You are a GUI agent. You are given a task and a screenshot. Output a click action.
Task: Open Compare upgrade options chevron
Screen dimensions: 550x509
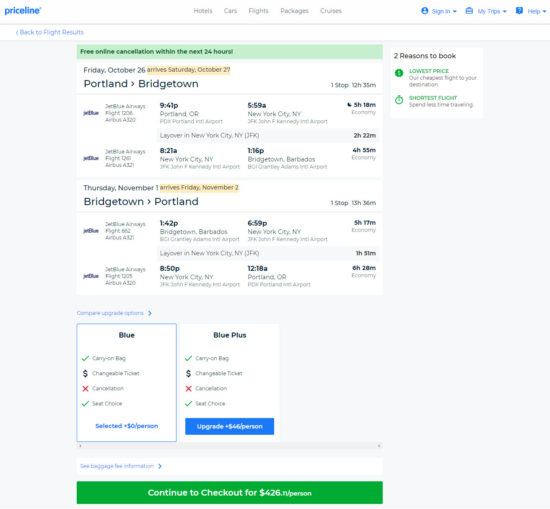[x=150, y=313]
